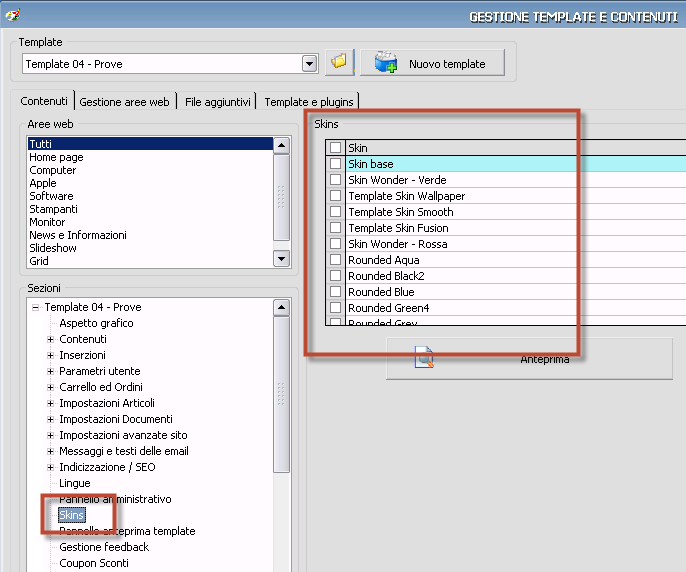
Task: Open the File aggiuntivi tab
Action: pos(217,102)
